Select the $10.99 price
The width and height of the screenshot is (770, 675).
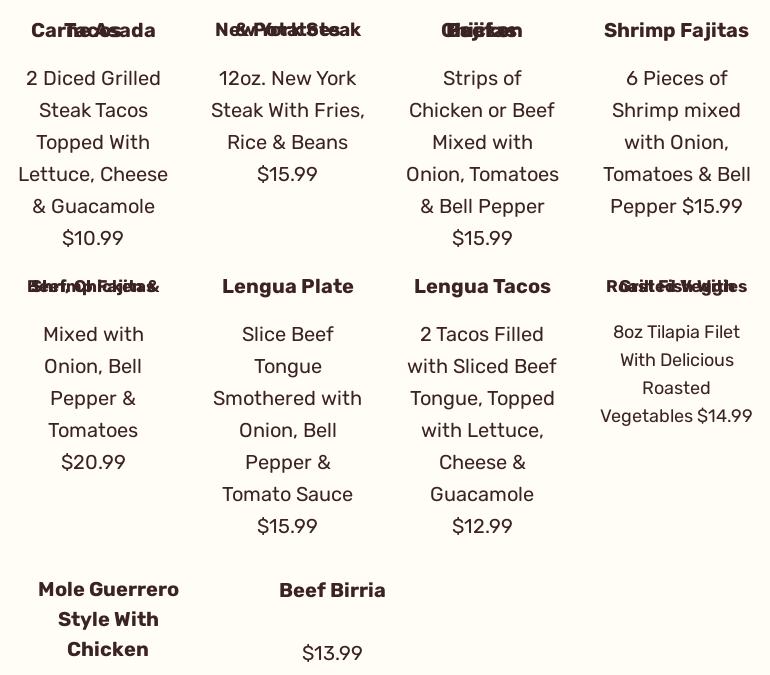tap(93, 238)
